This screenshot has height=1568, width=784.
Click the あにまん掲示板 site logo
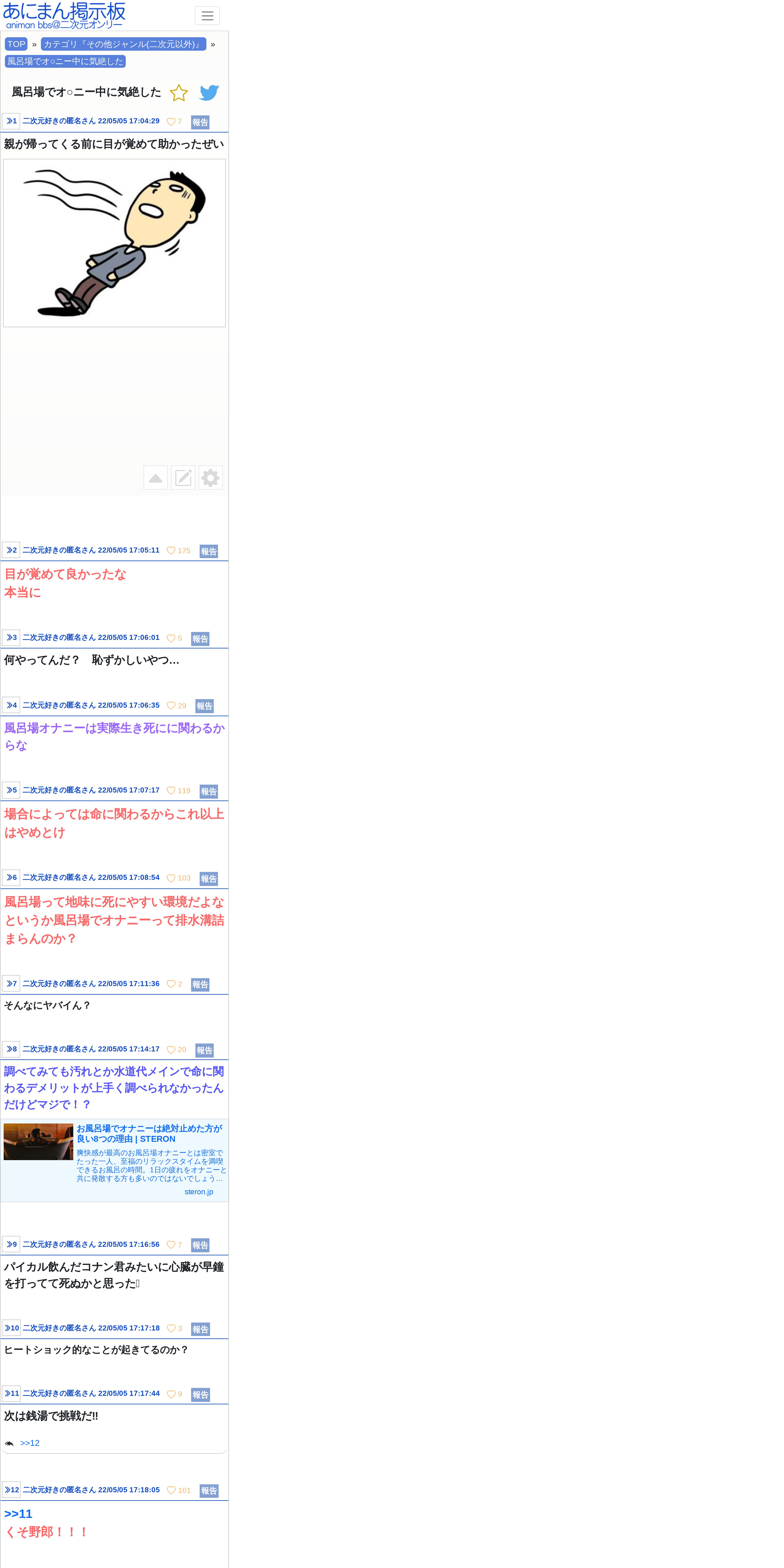click(x=64, y=16)
